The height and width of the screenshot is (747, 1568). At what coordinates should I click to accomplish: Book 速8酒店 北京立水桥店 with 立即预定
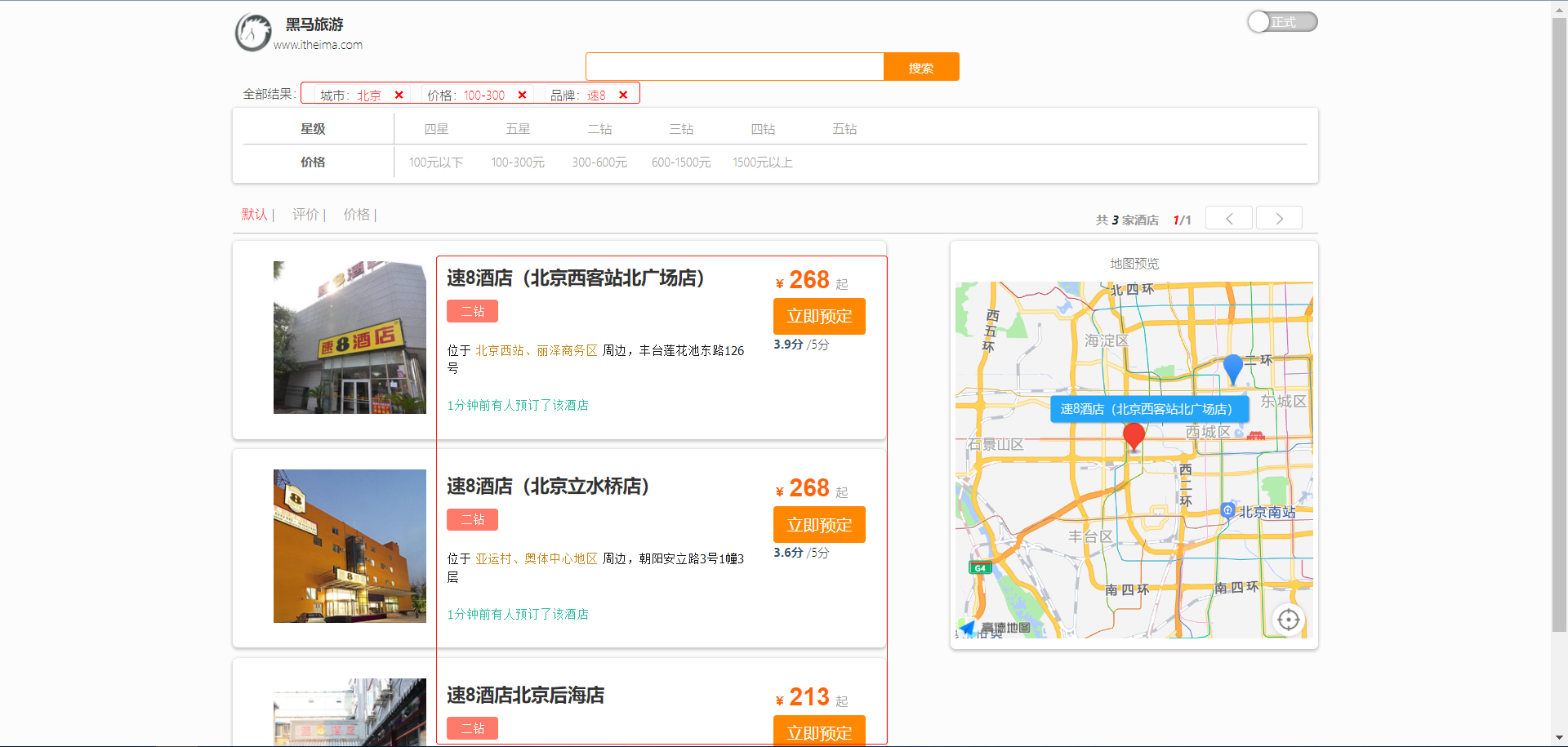click(x=819, y=525)
